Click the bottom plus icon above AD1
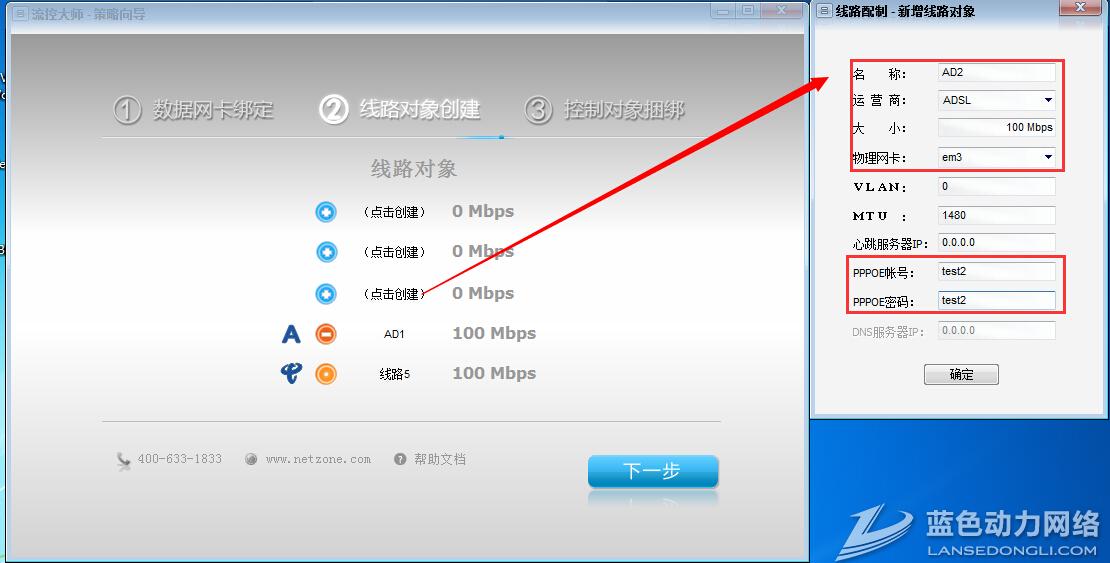The width and height of the screenshot is (1110, 563). click(x=326, y=294)
